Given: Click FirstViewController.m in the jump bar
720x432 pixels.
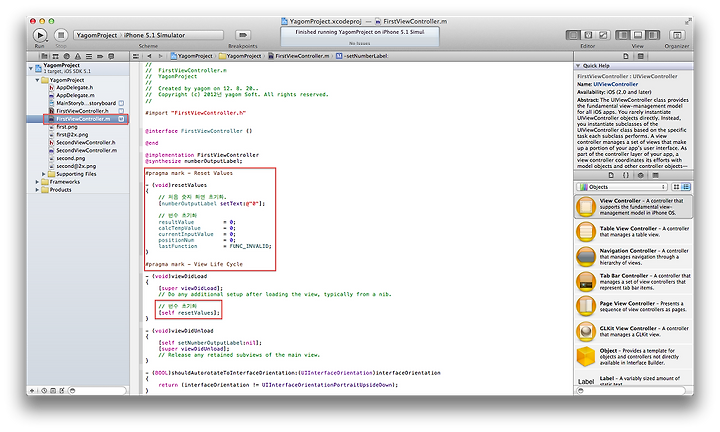Looking at the screenshot, I should [299, 56].
